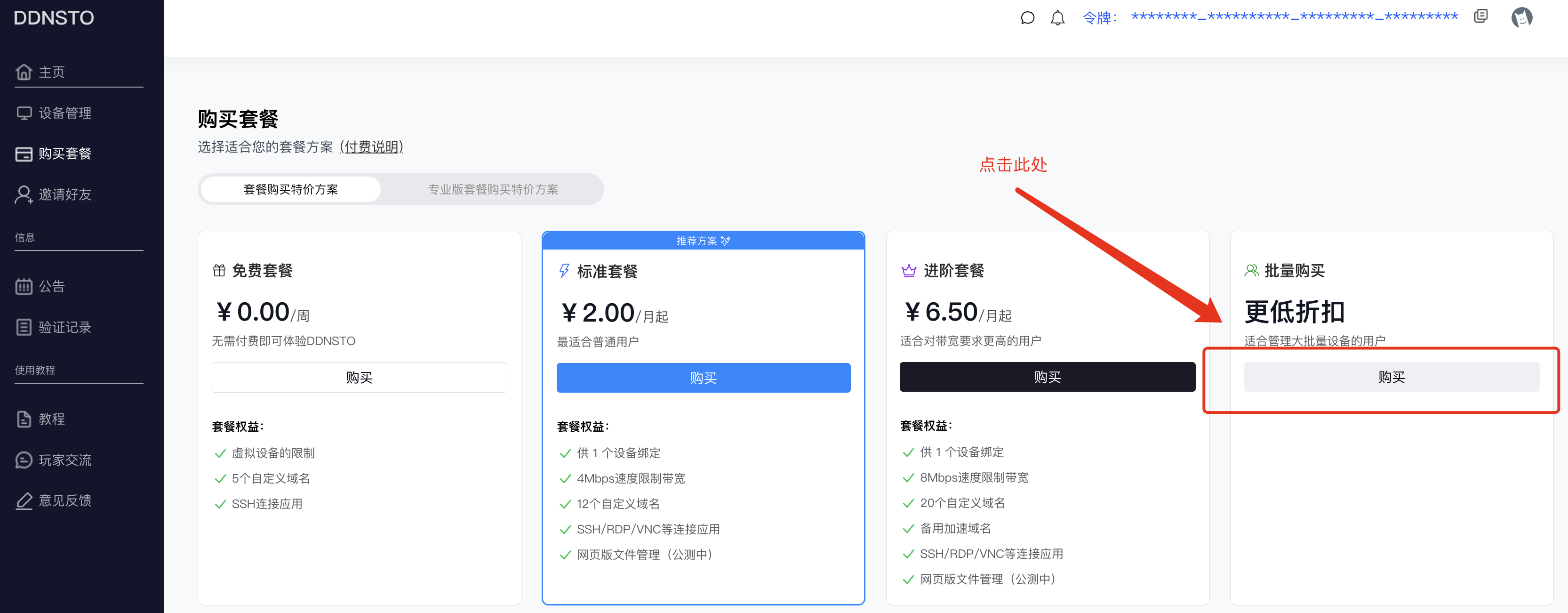This screenshot has height=613, width=1568.
Task: Click the chat message bubble icon
Action: [x=1027, y=17]
